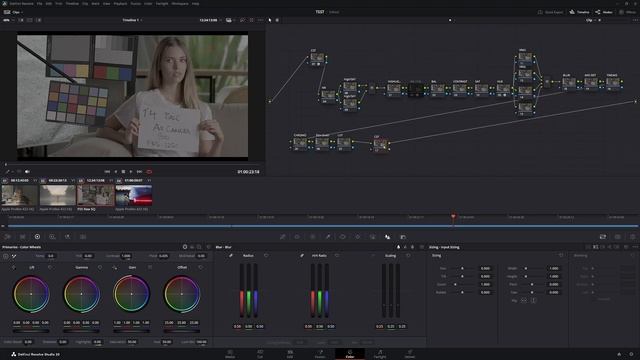Switch to the Edit page tab

(290, 354)
